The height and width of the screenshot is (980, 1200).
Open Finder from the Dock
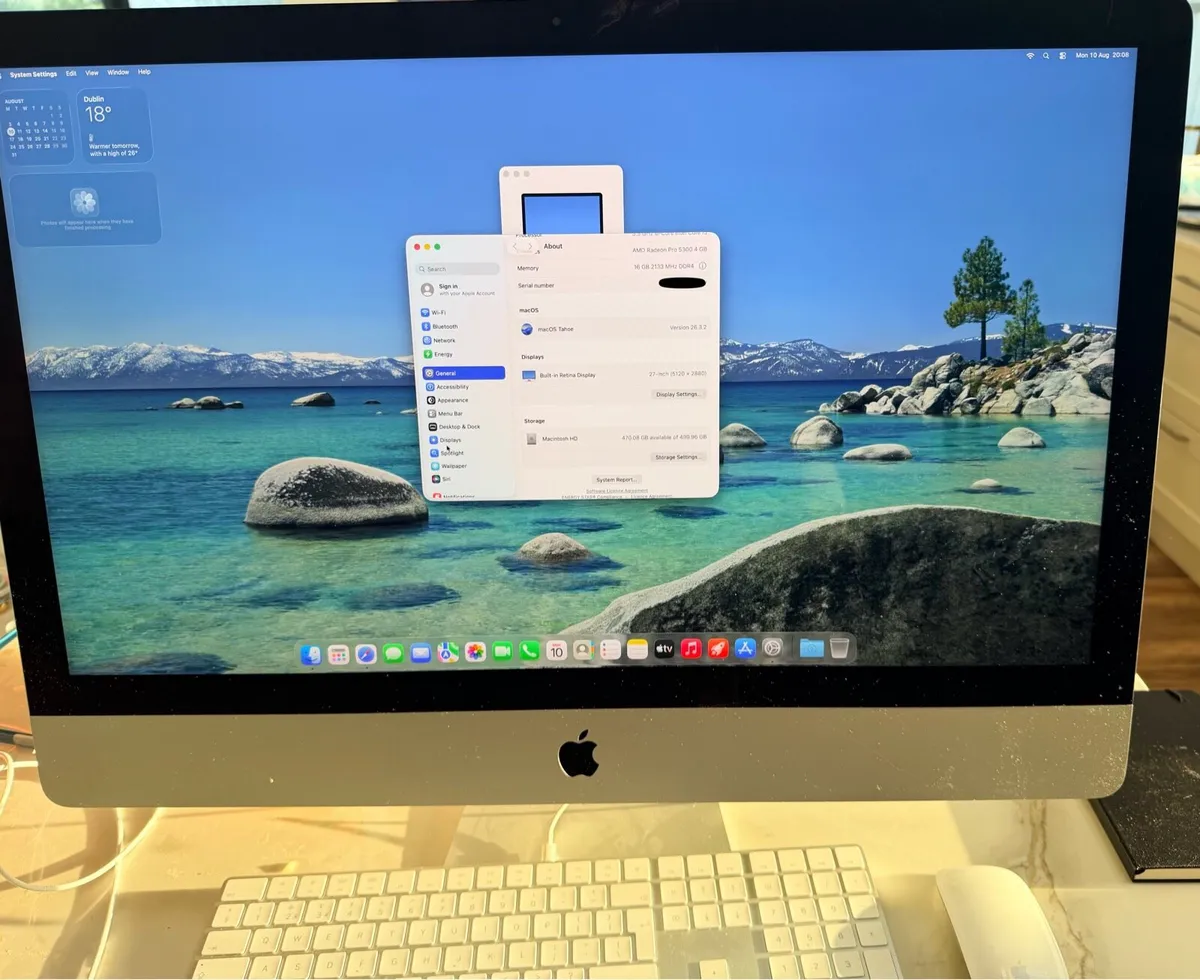[310, 654]
